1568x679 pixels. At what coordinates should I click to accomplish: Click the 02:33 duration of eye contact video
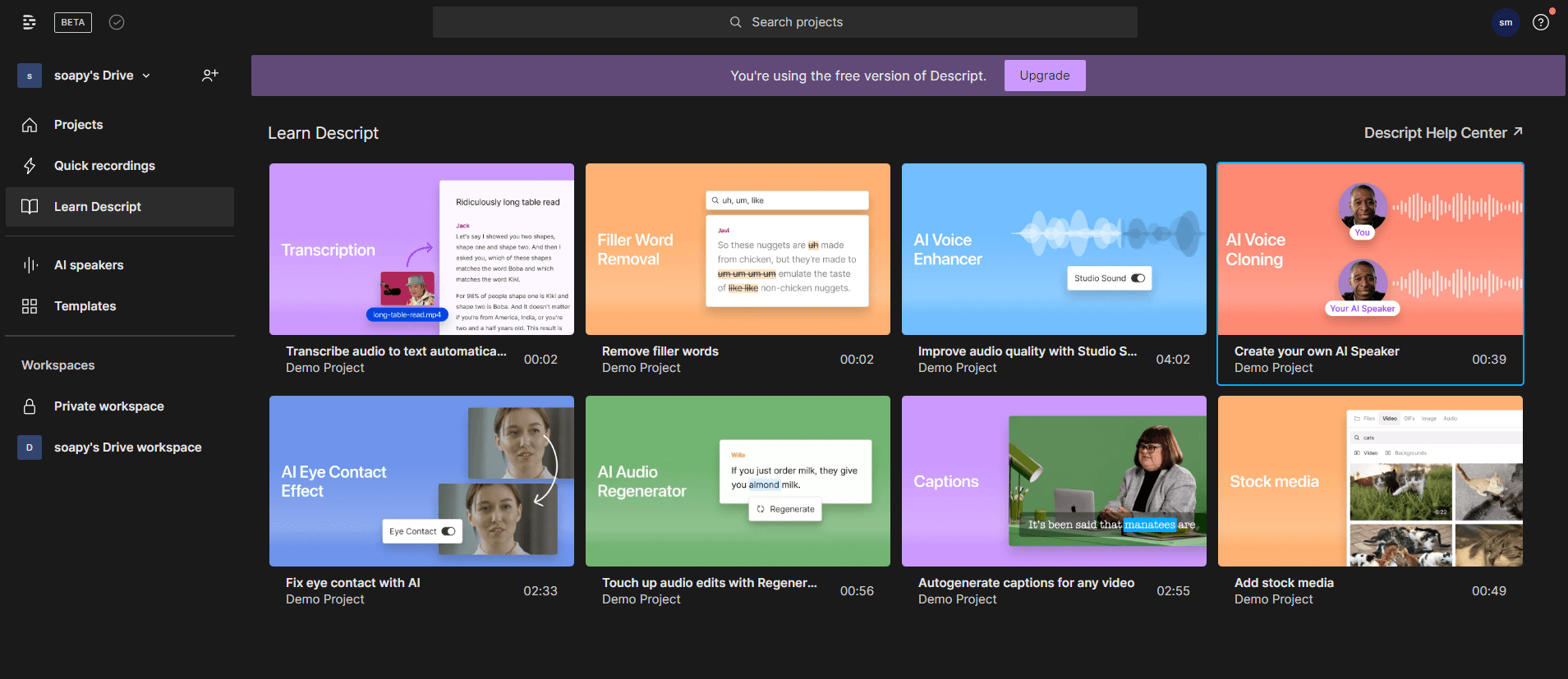pyautogui.click(x=540, y=591)
